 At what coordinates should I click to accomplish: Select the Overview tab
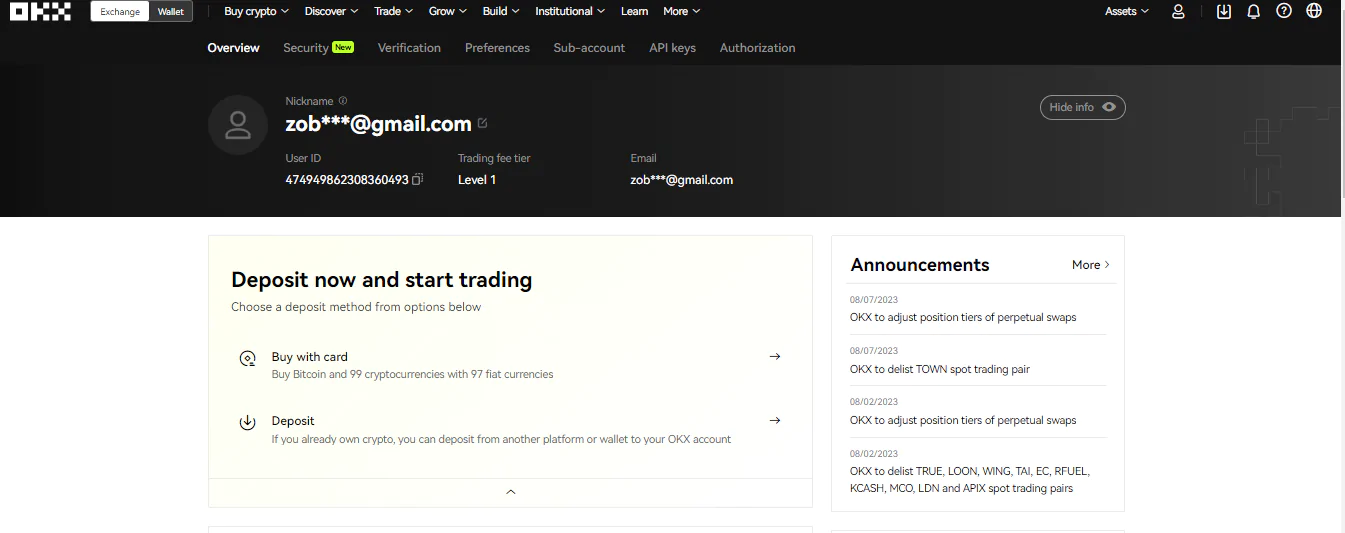233,47
